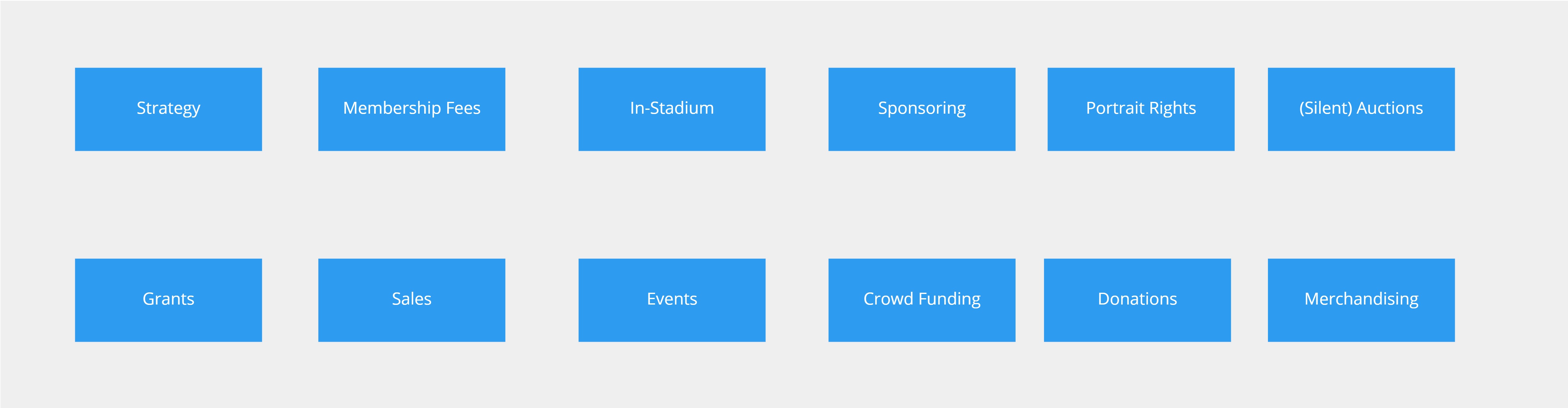
Task: Click the Grants box
Action: (169, 300)
